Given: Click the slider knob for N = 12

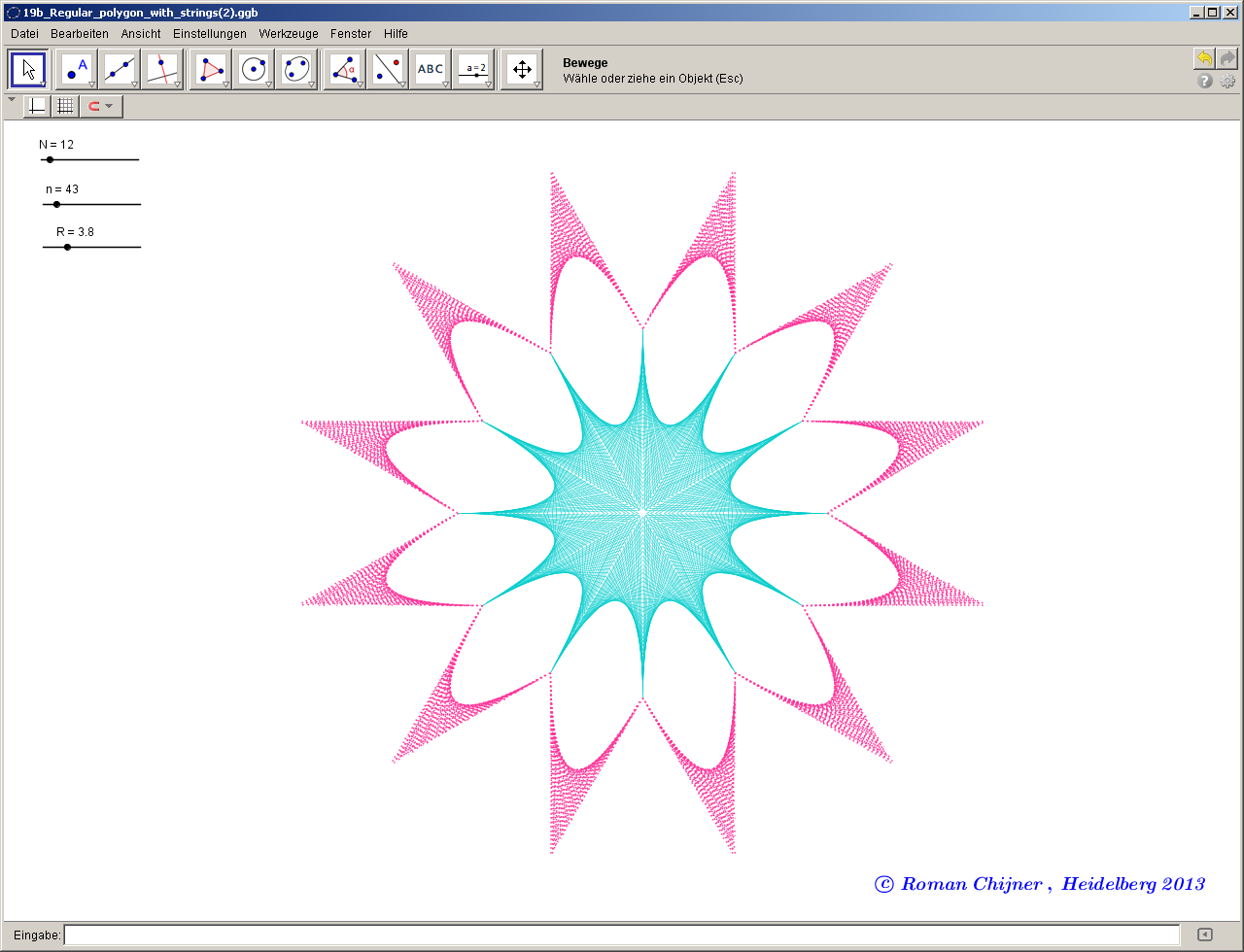Looking at the screenshot, I should click(50, 159).
